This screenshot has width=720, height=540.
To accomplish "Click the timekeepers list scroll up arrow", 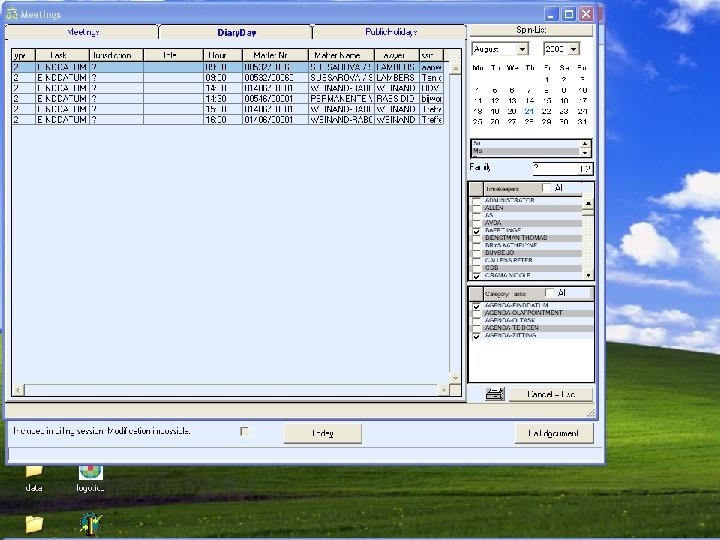I will [x=588, y=203].
